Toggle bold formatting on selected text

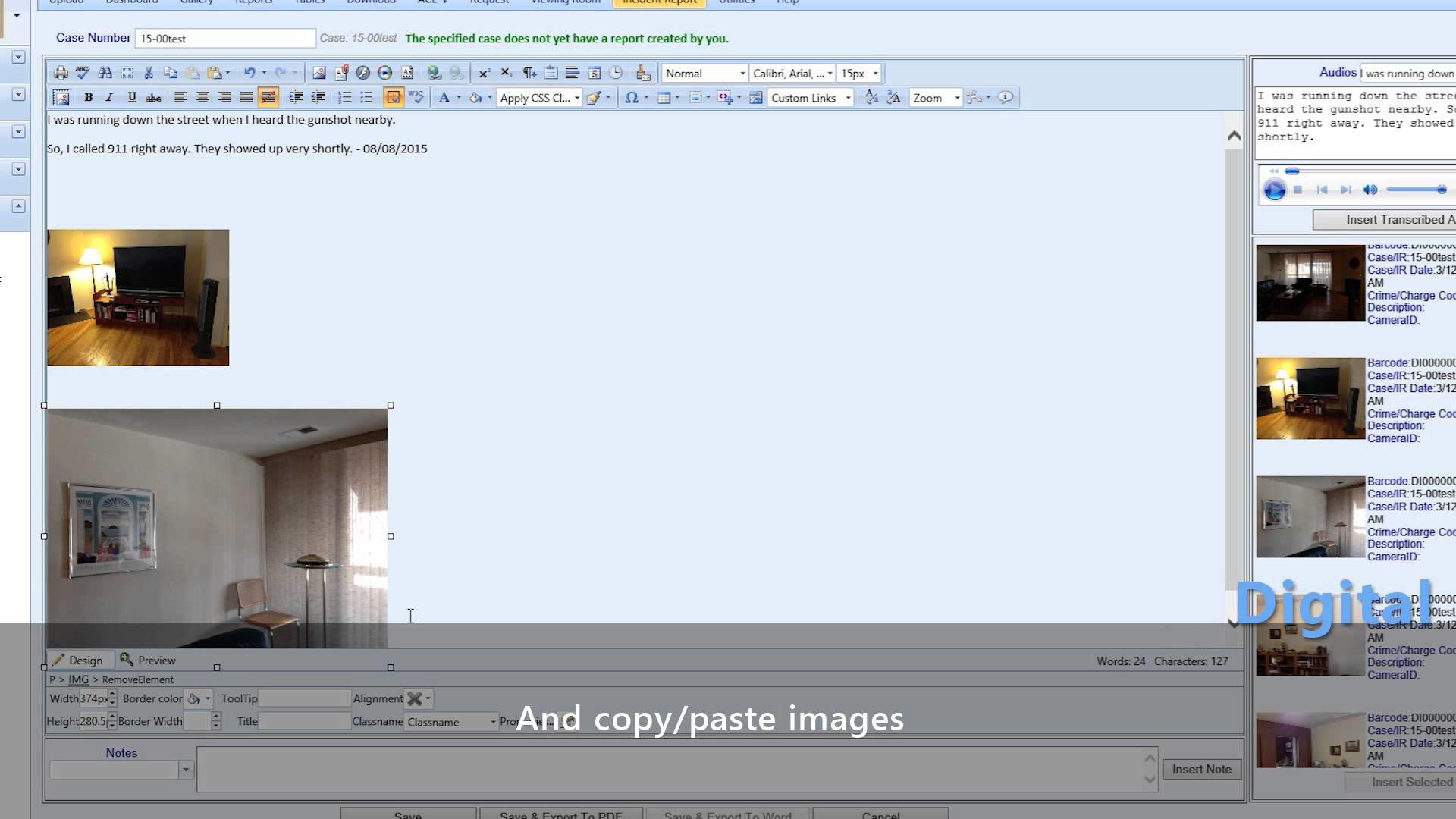click(x=88, y=97)
